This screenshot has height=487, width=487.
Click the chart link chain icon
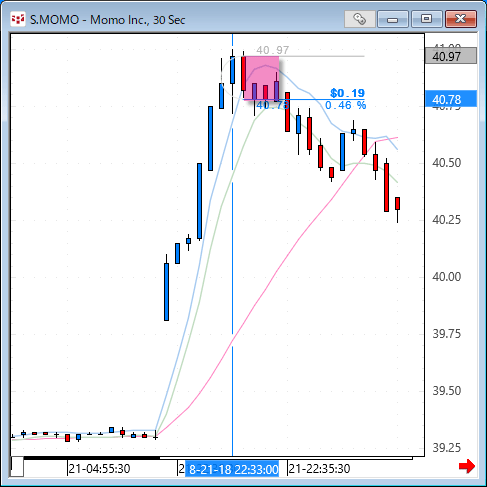pos(359,19)
